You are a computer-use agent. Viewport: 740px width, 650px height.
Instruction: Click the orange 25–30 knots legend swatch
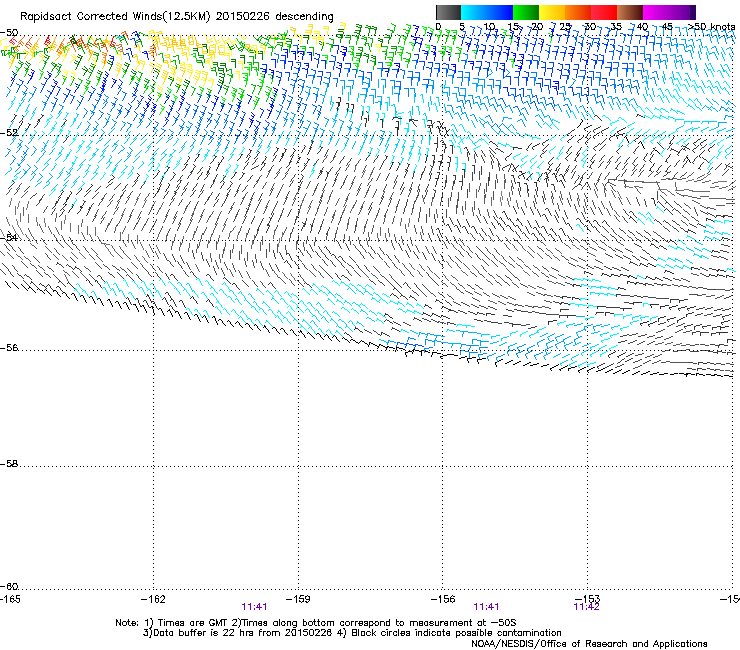coord(578,12)
